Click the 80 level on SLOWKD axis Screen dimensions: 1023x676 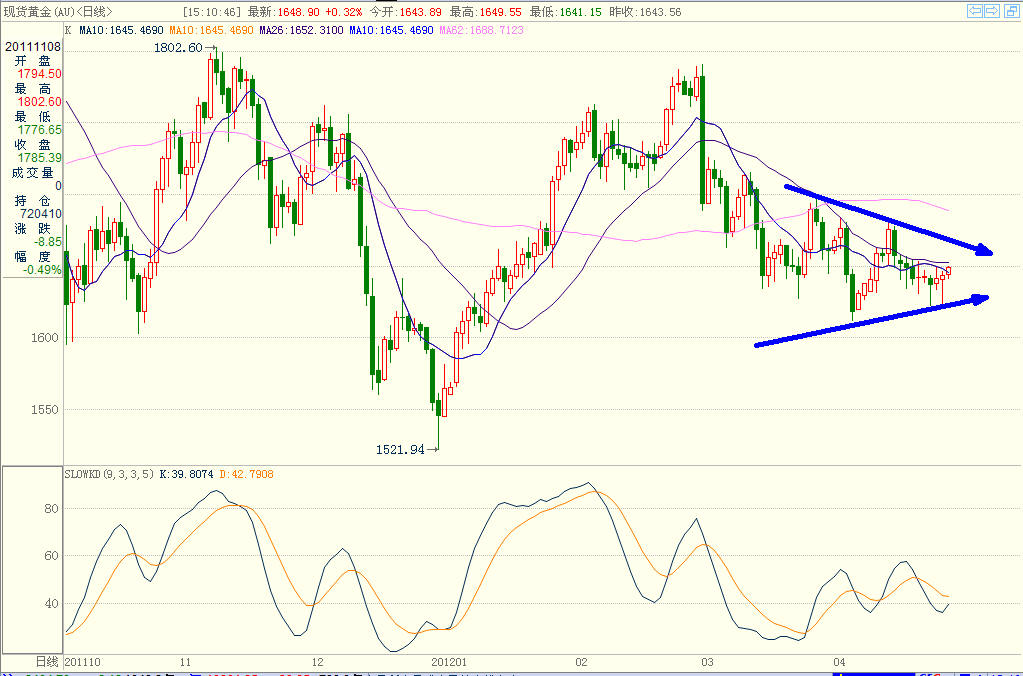(53, 509)
